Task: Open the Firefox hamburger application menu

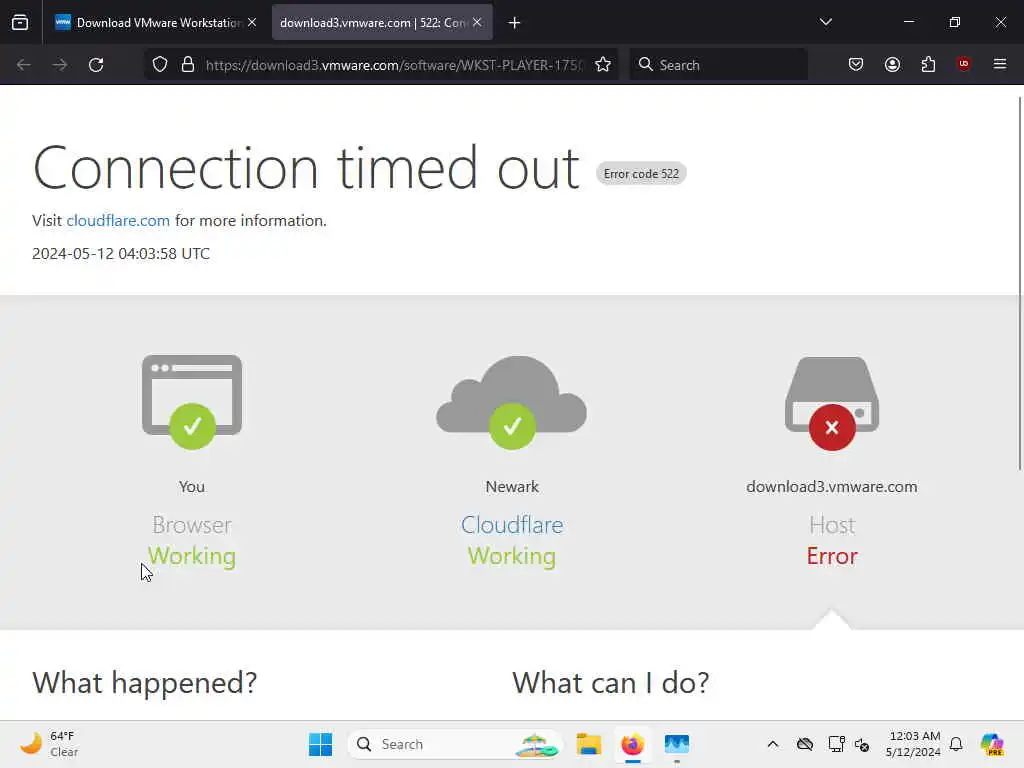Action: click(999, 64)
